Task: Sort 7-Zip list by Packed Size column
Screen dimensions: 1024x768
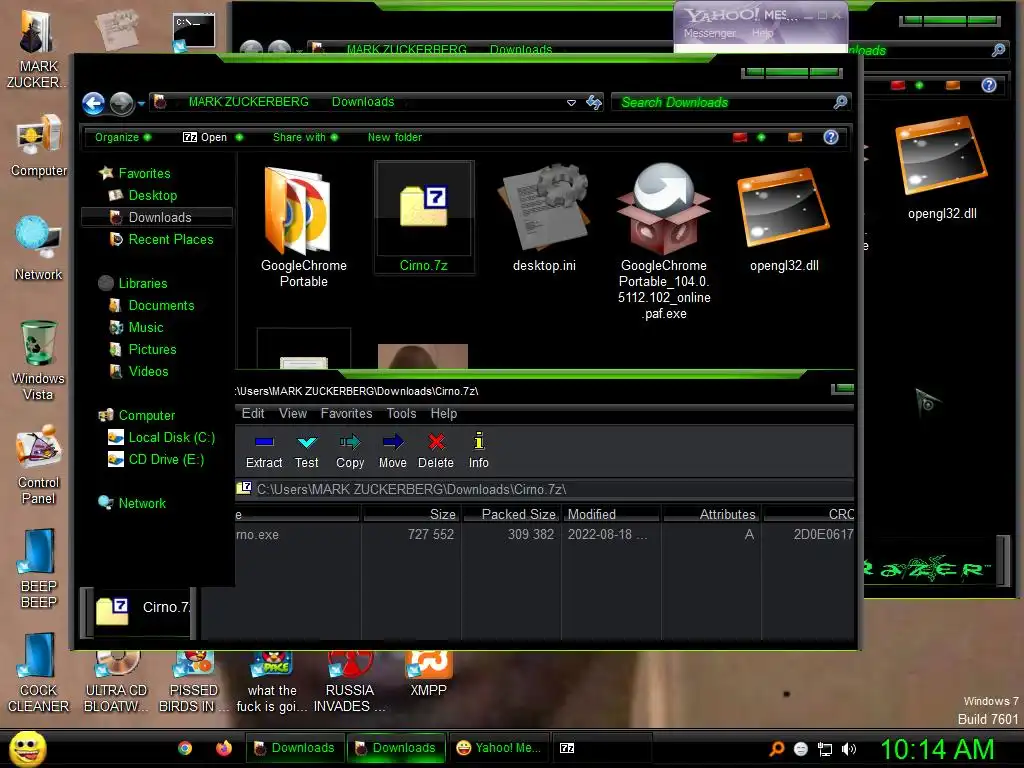Action: pos(511,514)
